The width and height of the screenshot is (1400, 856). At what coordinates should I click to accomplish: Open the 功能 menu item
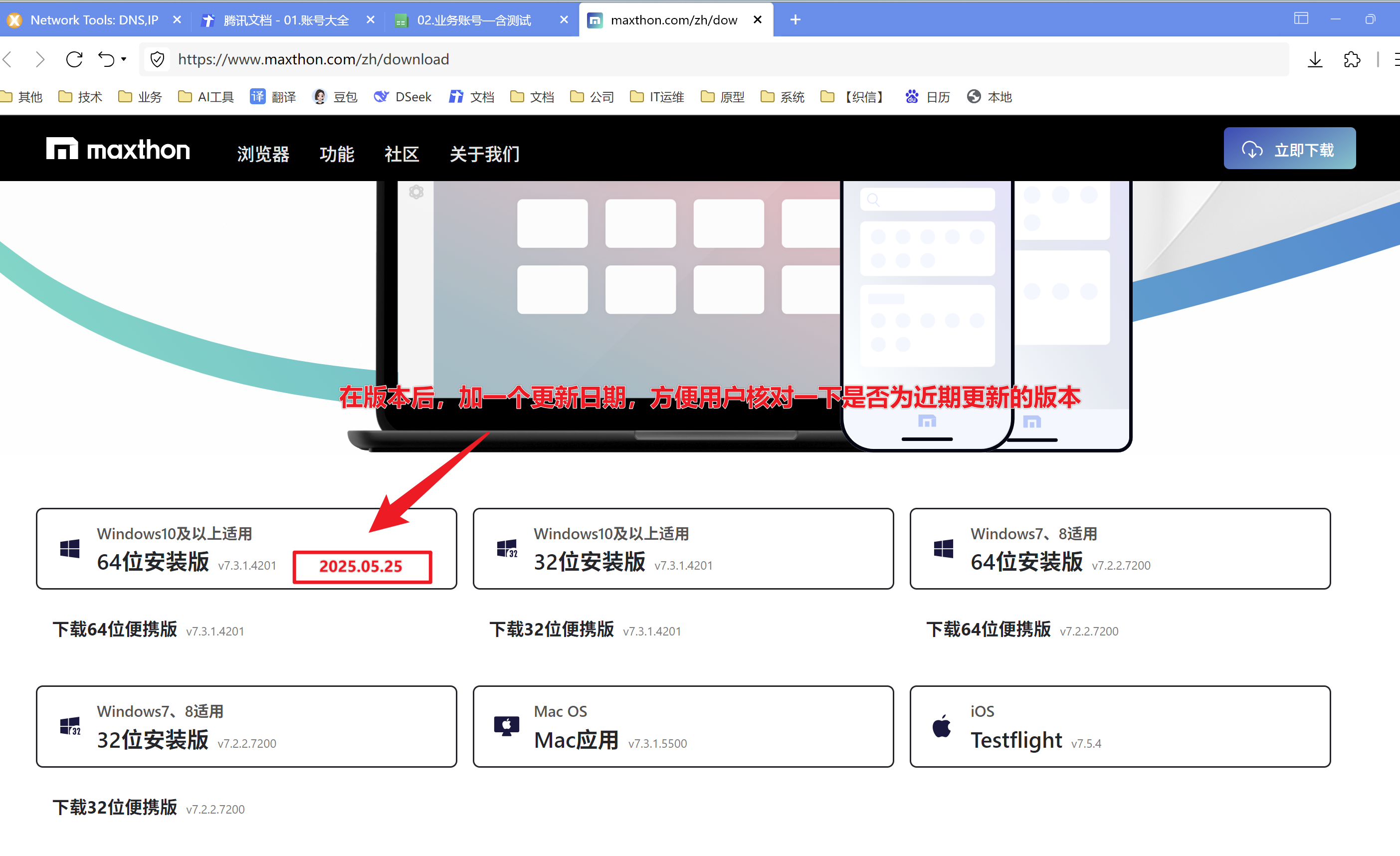[336, 154]
